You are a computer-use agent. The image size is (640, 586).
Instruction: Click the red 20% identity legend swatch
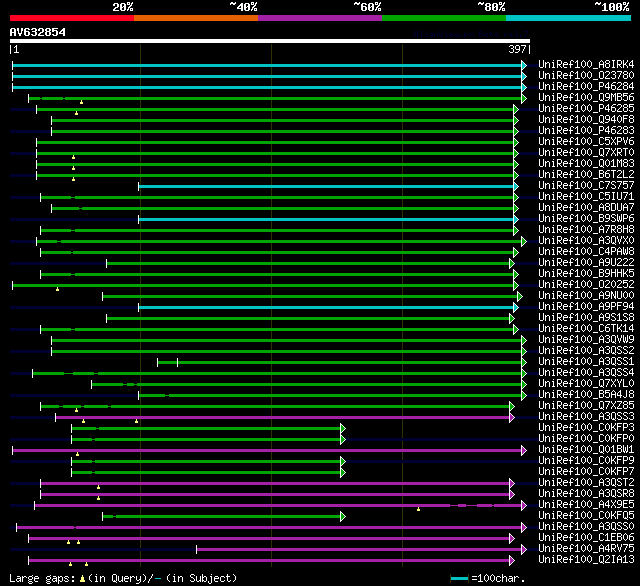tap(71, 18)
